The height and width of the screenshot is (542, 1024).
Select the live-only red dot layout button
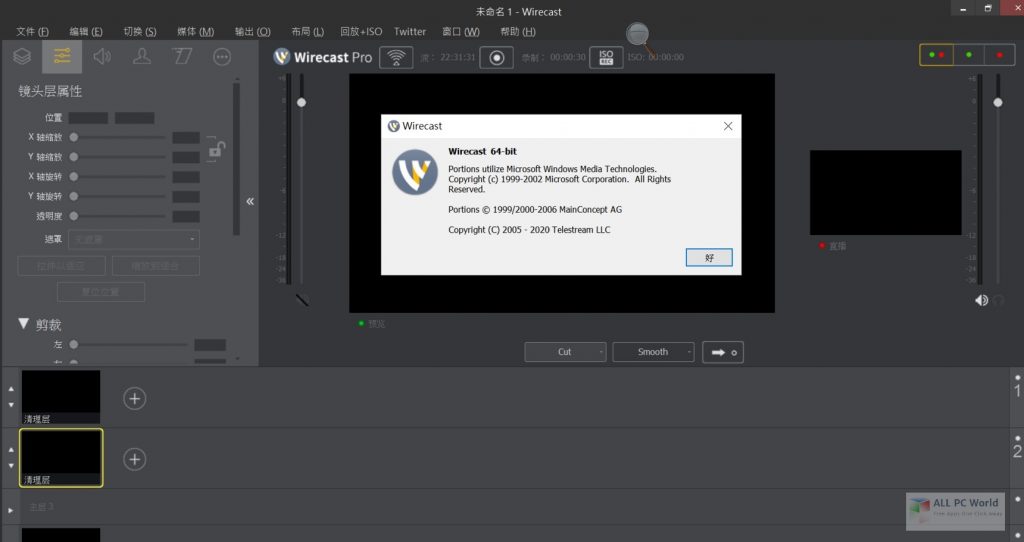pyautogui.click(x=999, y=55)
